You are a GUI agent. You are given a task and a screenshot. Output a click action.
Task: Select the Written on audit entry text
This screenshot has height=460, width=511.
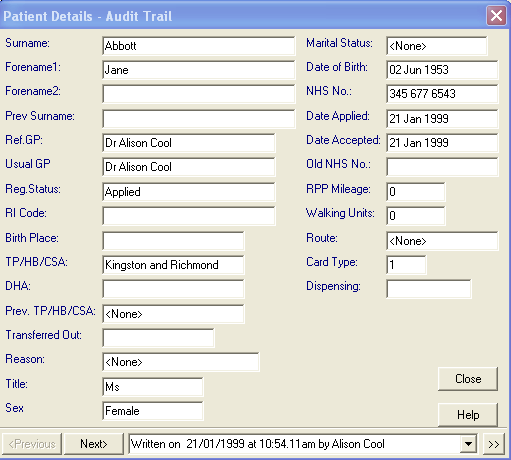(258, 444)
